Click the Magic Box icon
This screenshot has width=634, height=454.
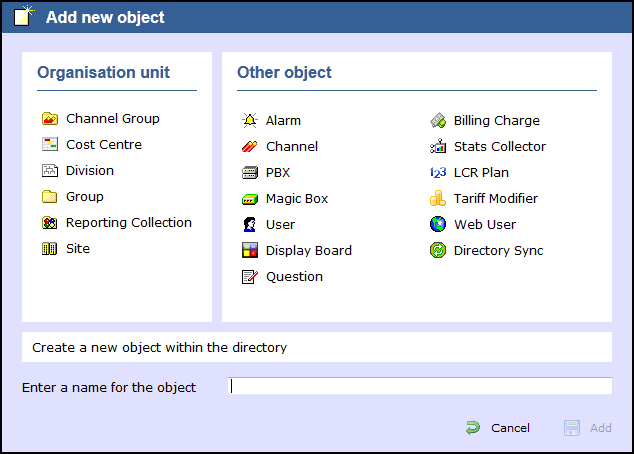250,199
